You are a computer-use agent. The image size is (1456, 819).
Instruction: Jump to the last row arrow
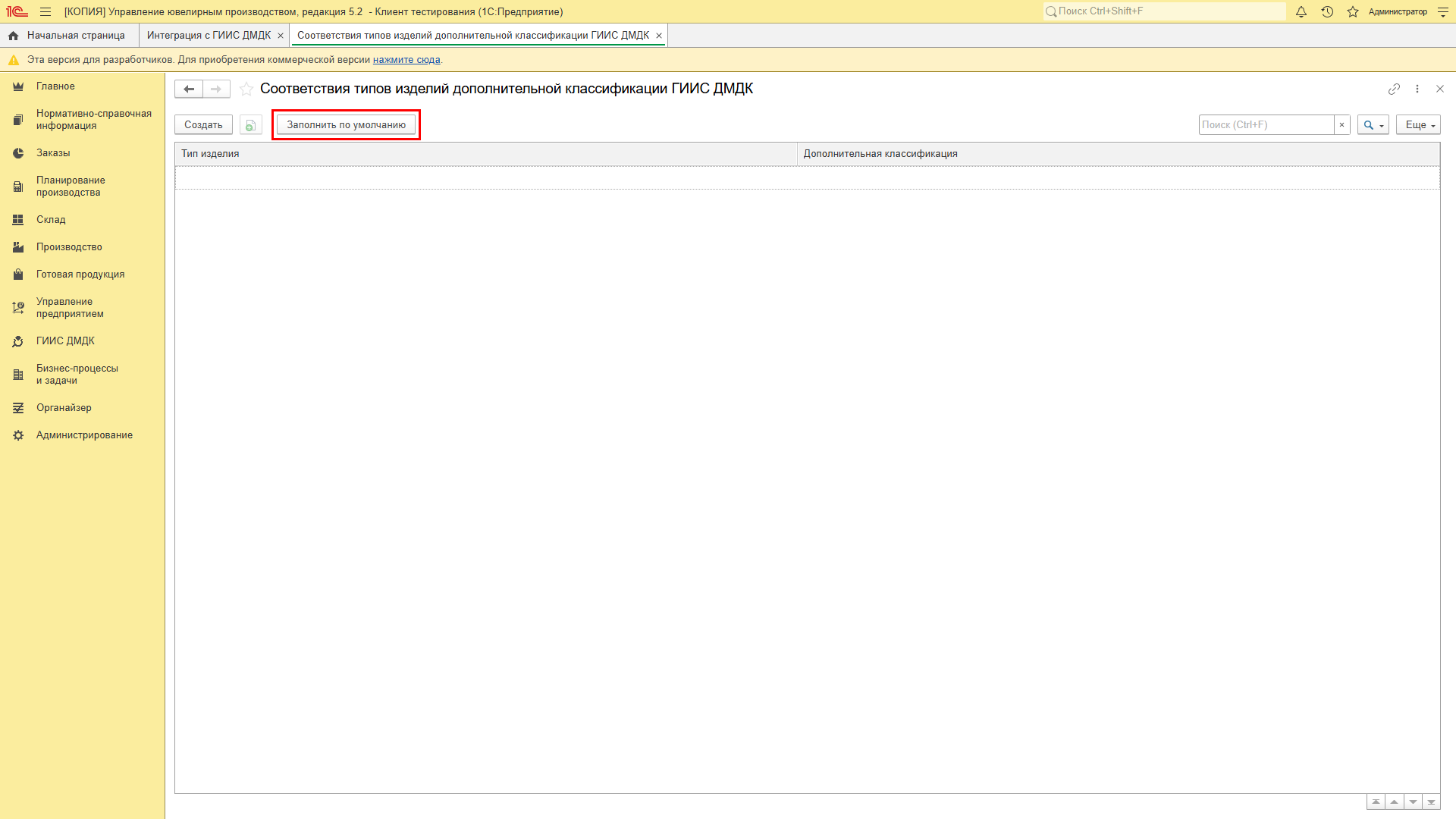click(x=1431, y=802)
